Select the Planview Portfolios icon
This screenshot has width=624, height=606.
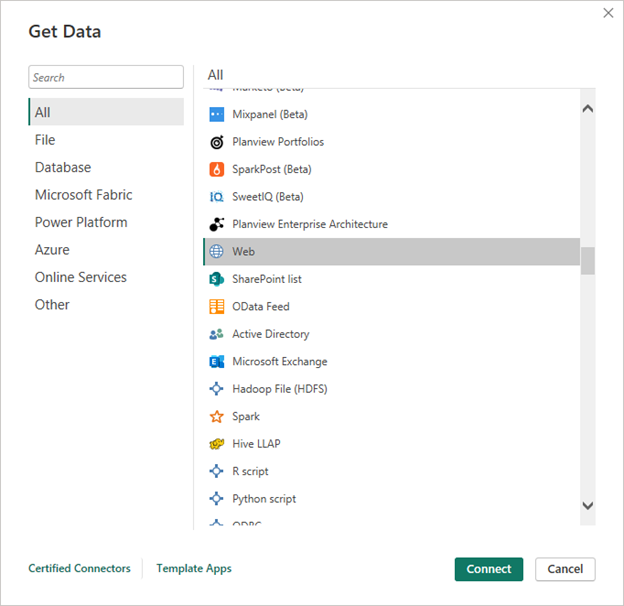216,142
